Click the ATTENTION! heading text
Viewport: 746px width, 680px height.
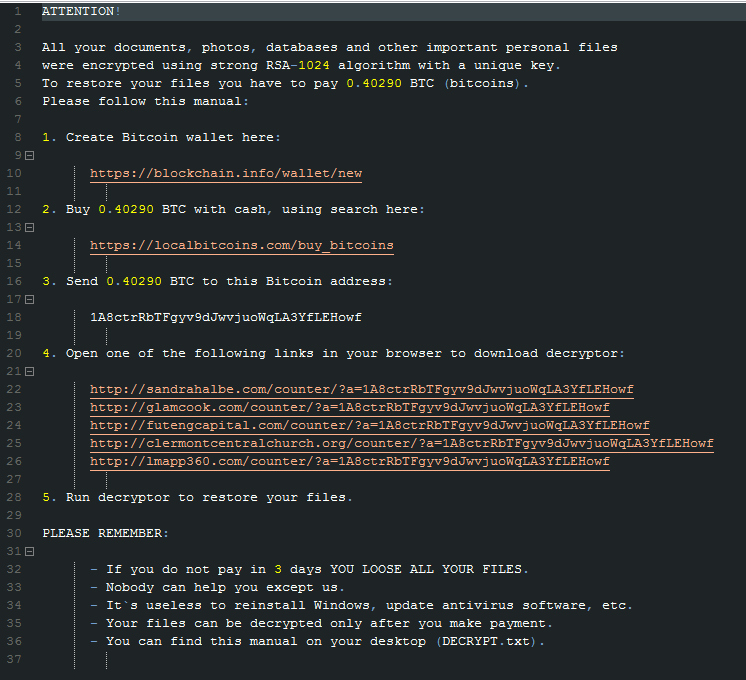pyautogui.click(x=81, y=11)
